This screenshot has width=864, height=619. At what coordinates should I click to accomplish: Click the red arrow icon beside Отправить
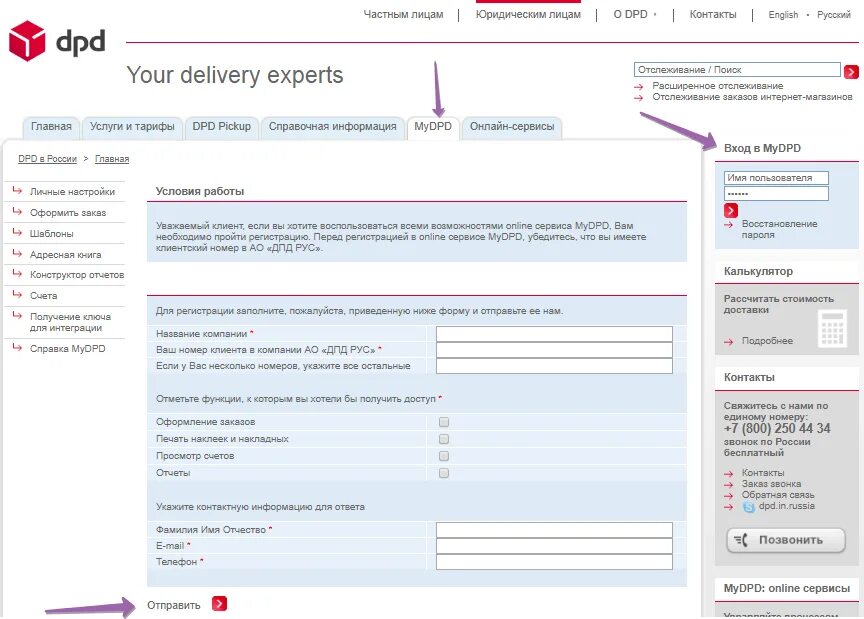[x=219, y=604]
